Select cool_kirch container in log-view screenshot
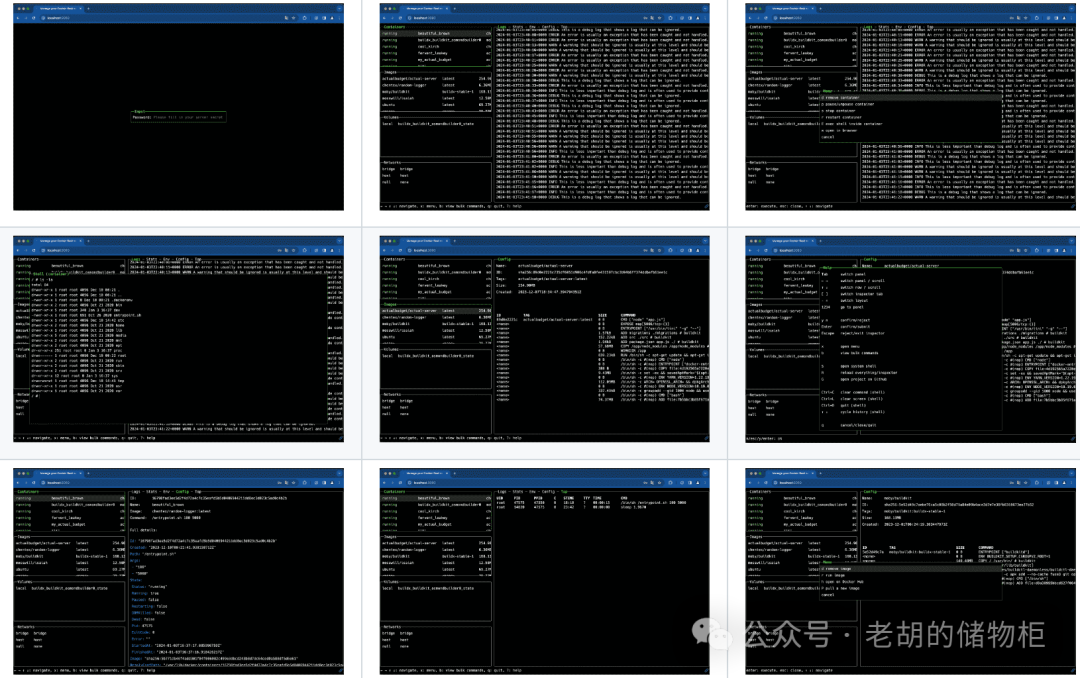This screenshot has height=678, width=1080. pos(437,46)
